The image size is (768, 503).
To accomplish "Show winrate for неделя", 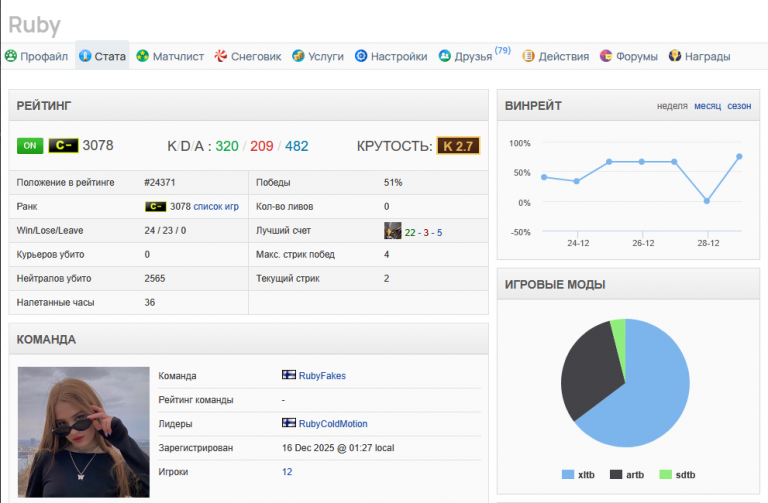I will (672, 106).
